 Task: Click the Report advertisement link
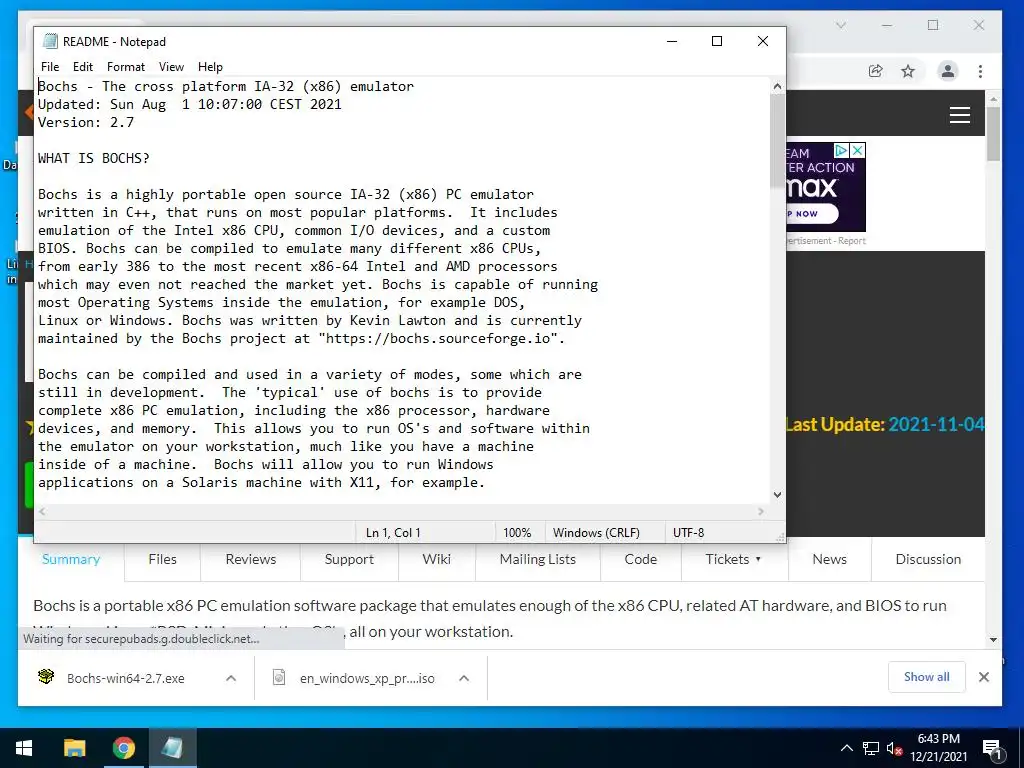point(852,241)
